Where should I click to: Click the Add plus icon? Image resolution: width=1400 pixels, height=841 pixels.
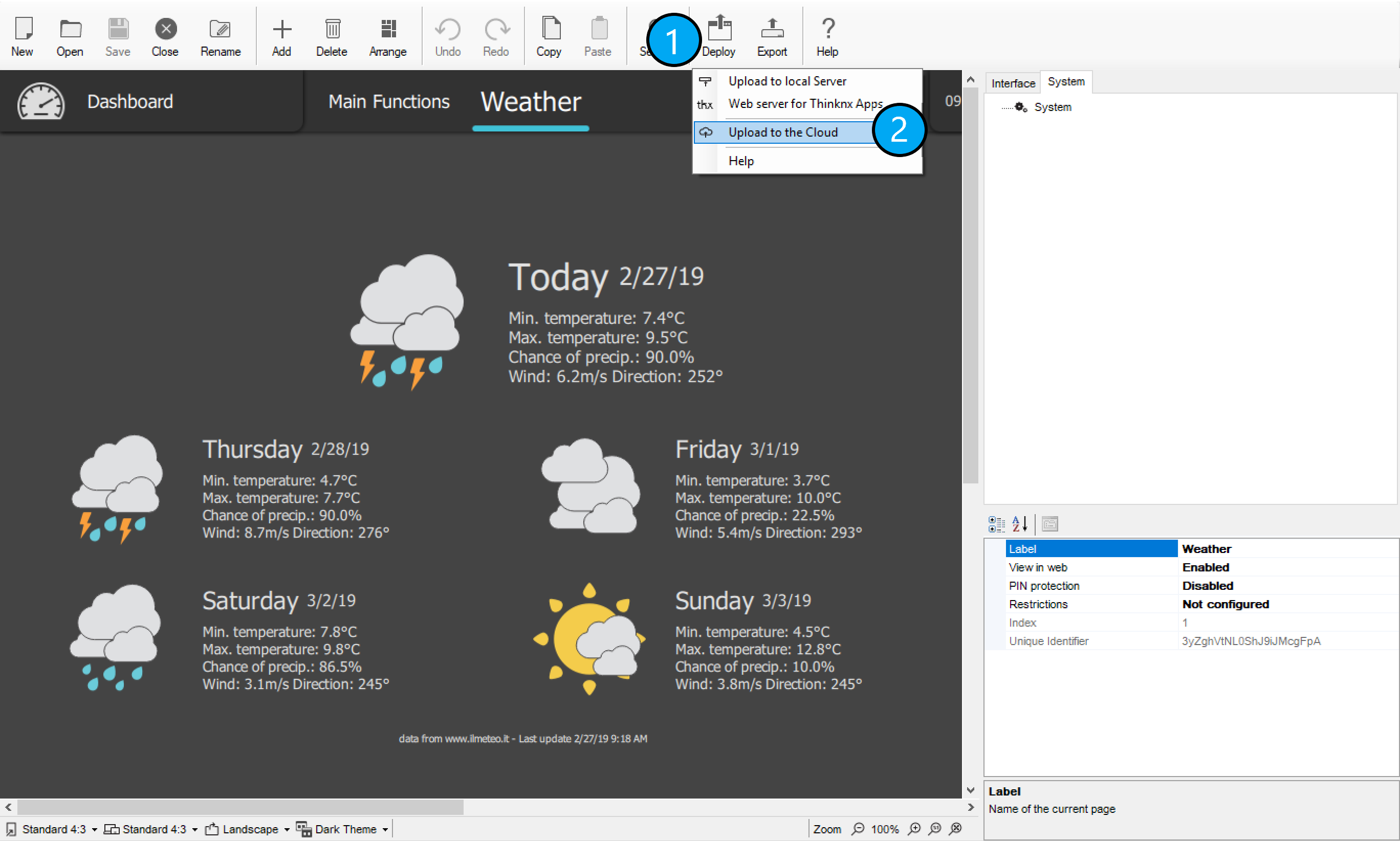(282, 30)
